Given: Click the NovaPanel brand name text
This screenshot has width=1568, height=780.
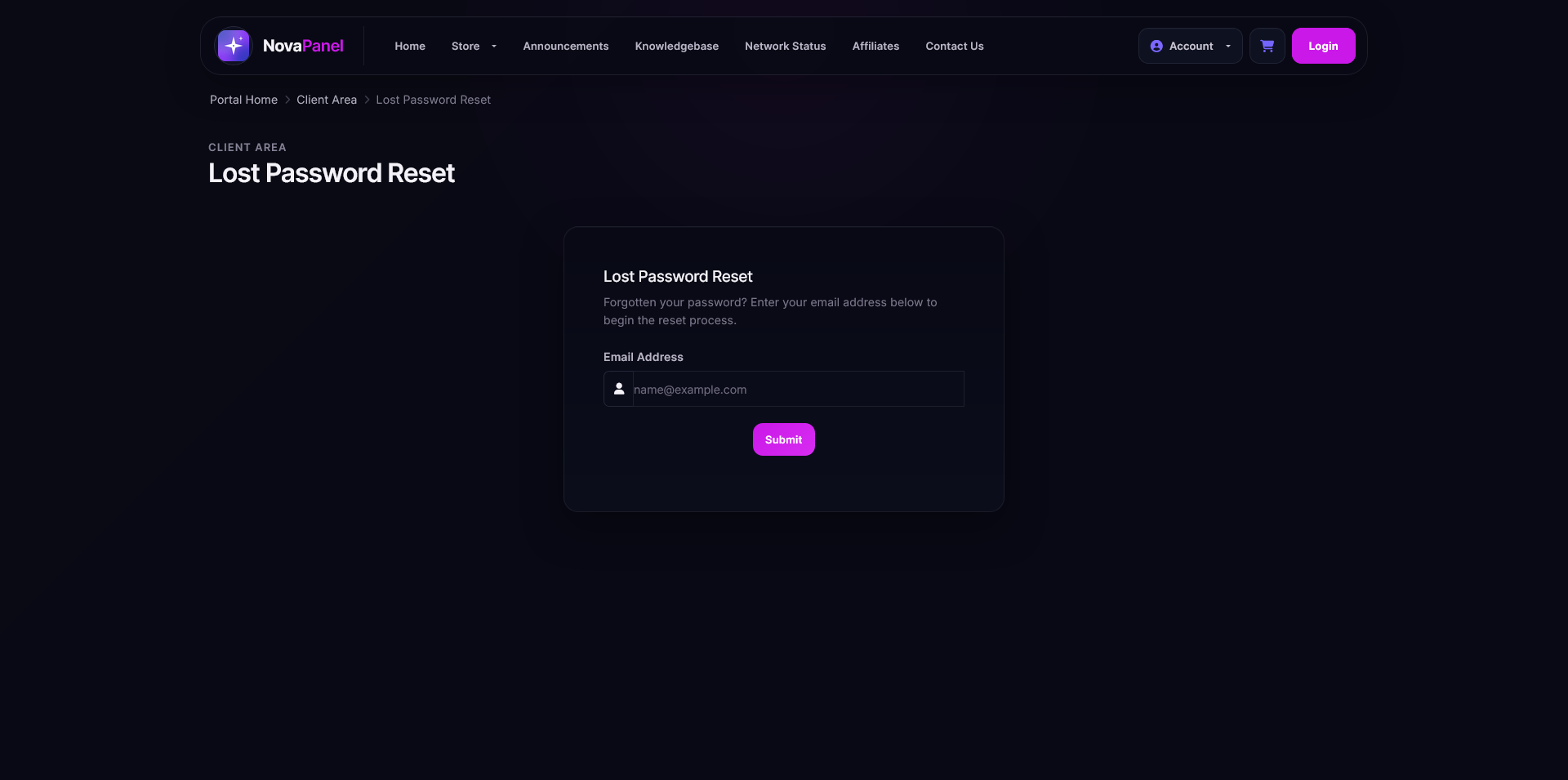Looking at the screenshot, I should pos(303,46).
